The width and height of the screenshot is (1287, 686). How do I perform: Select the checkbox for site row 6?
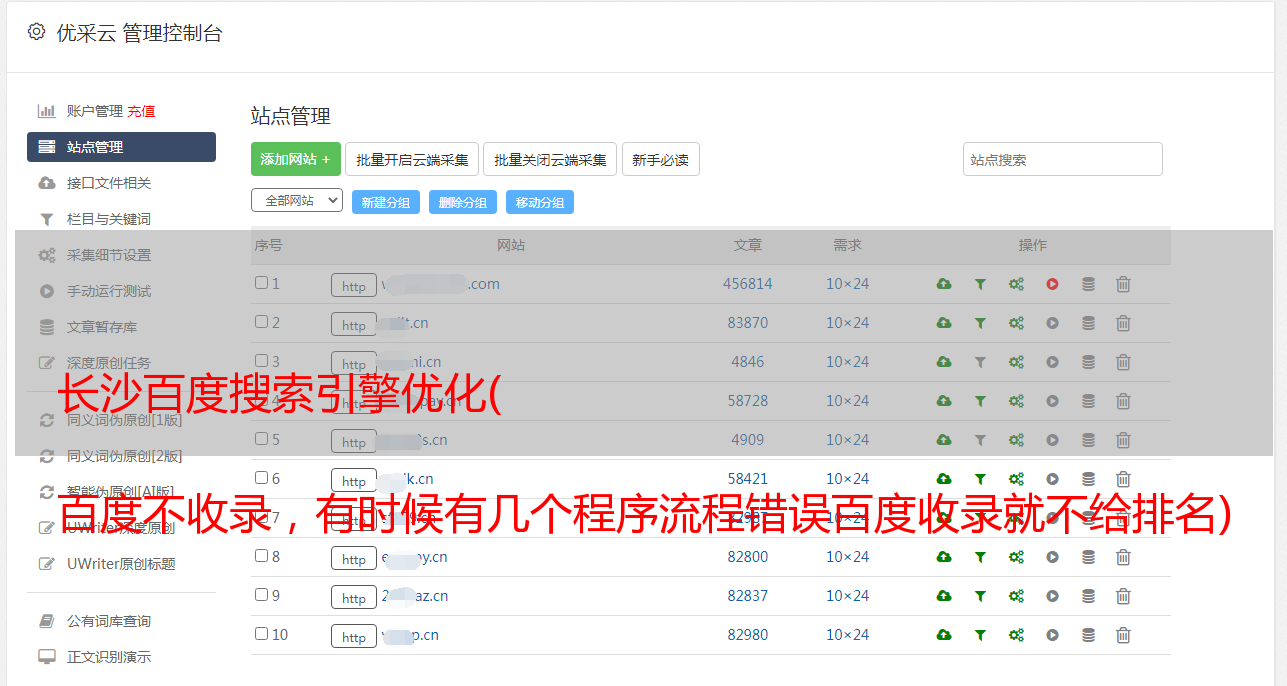261,478
